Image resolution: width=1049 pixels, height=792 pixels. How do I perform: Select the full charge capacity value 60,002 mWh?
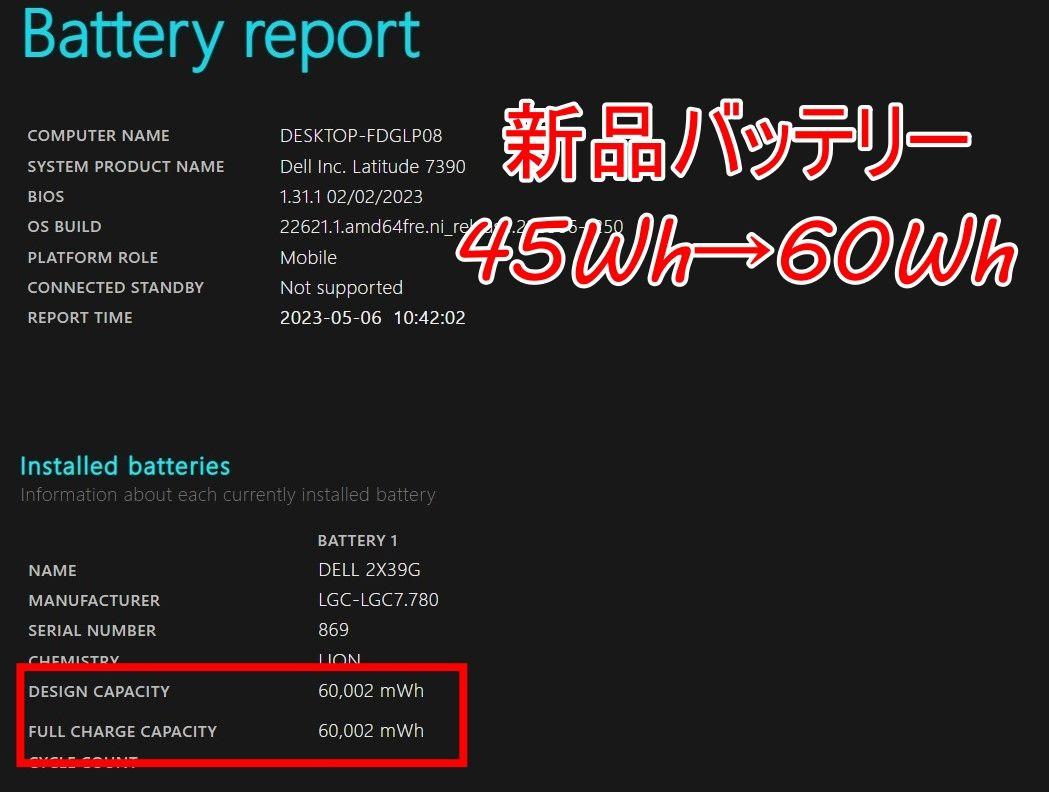[371, 731]
